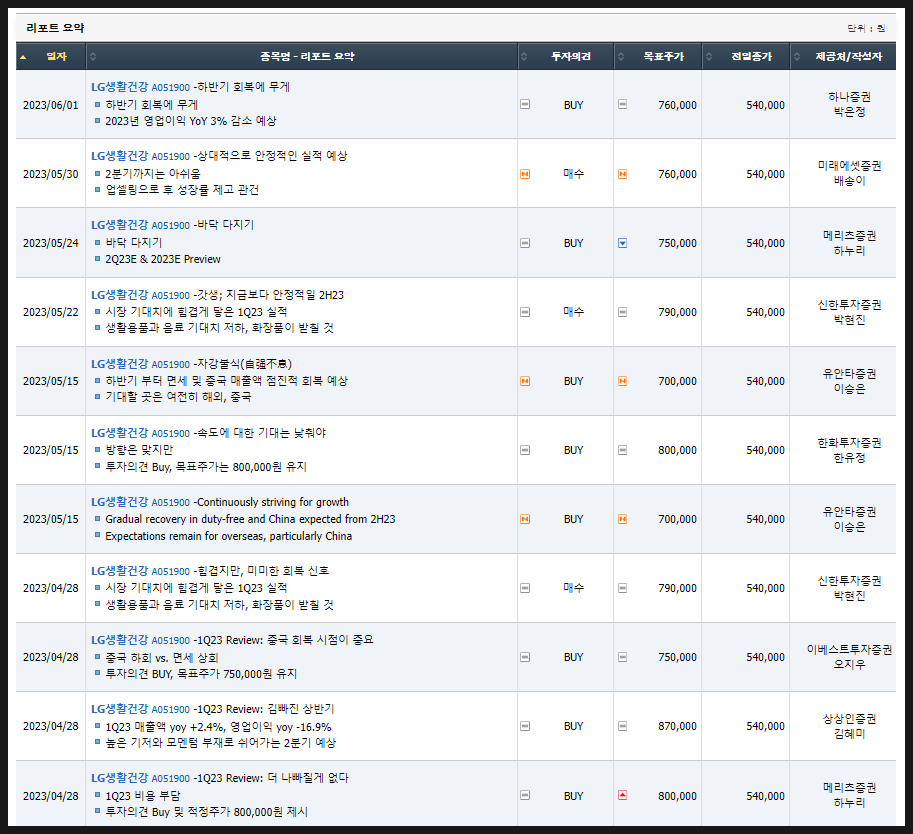Viewport: 913px width, 834px height.
Task: Click the red target-price-raised arrow in 더 나빠질게 없다 row
Action: (x=622, y=796)
